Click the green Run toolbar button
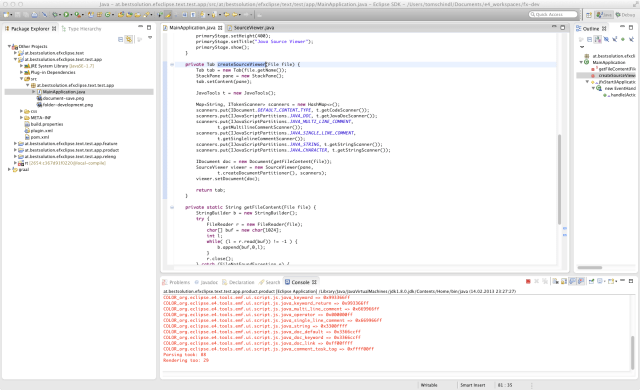Screen dimensions: 640x390 point(66,15)
